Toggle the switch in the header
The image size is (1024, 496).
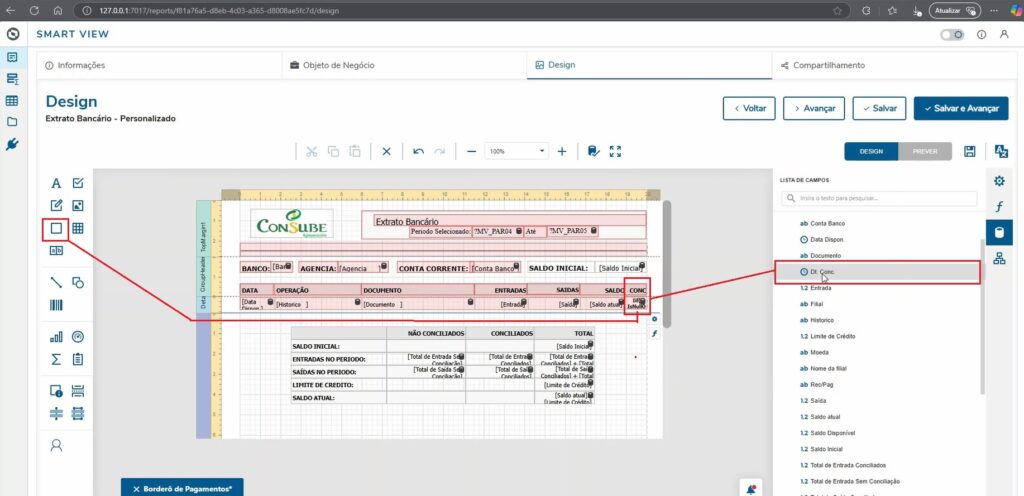(x=952, y=35)
